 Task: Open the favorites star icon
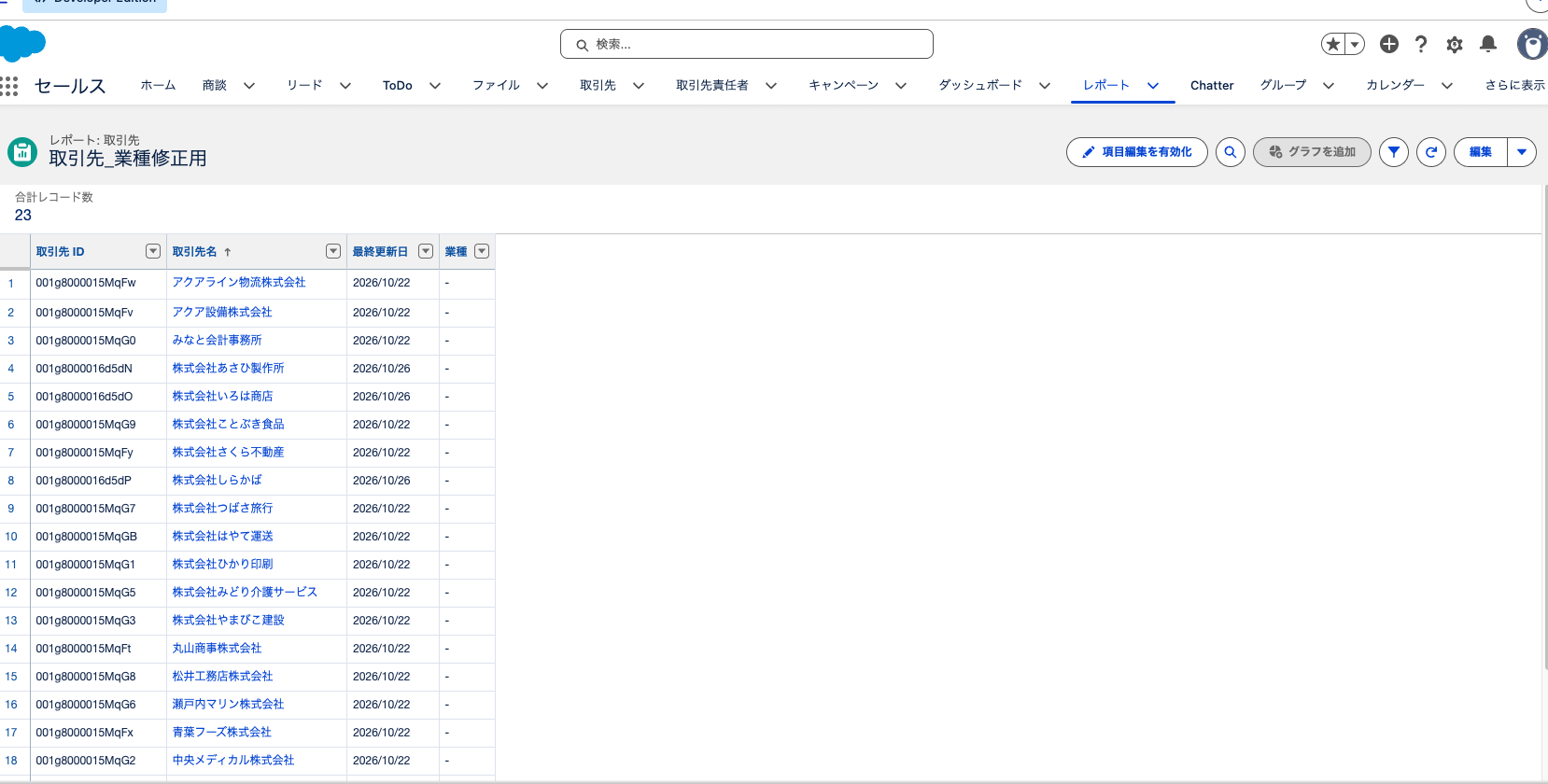click(1333, 44)
